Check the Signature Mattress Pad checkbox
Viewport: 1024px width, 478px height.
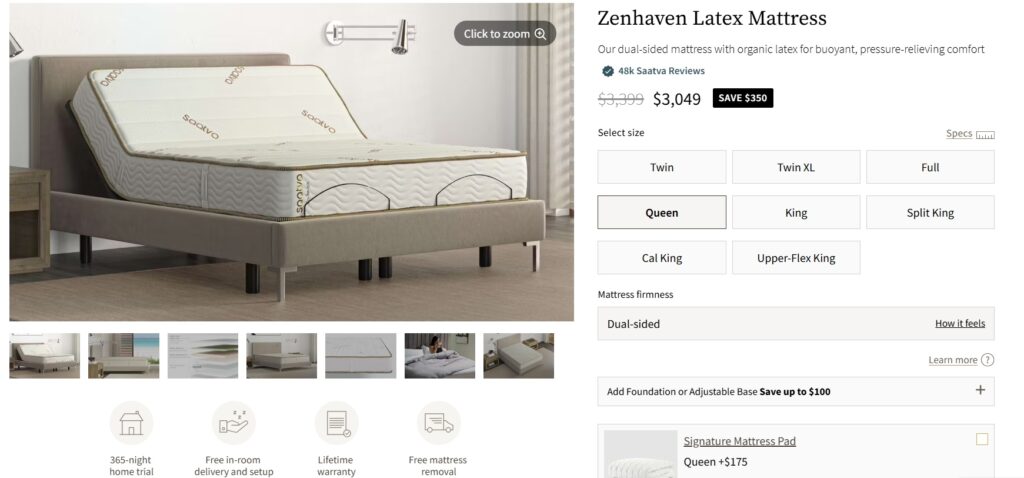pyautogui.click(x=982, y=439)
